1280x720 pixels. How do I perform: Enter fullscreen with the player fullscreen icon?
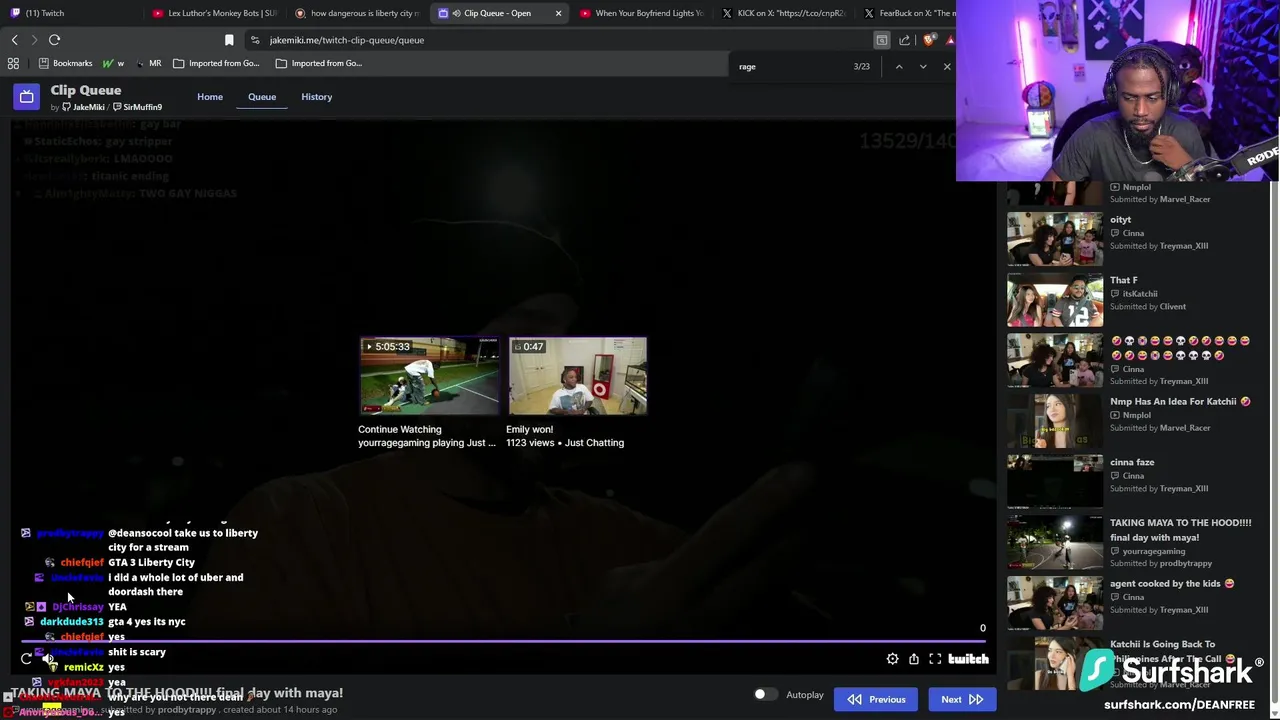[x=935, y=659]
